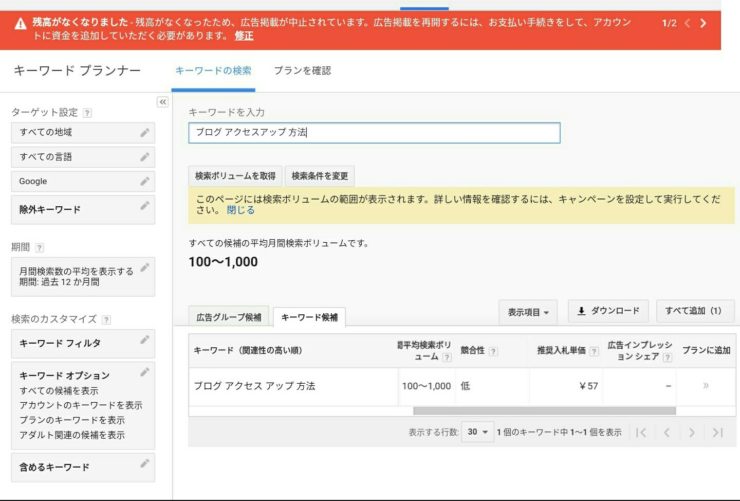Image resolution: width=740 pixels, height=501 pixels.
Task: Click pencil icon for 除外キーワード
Action: (x=145, y=205)
